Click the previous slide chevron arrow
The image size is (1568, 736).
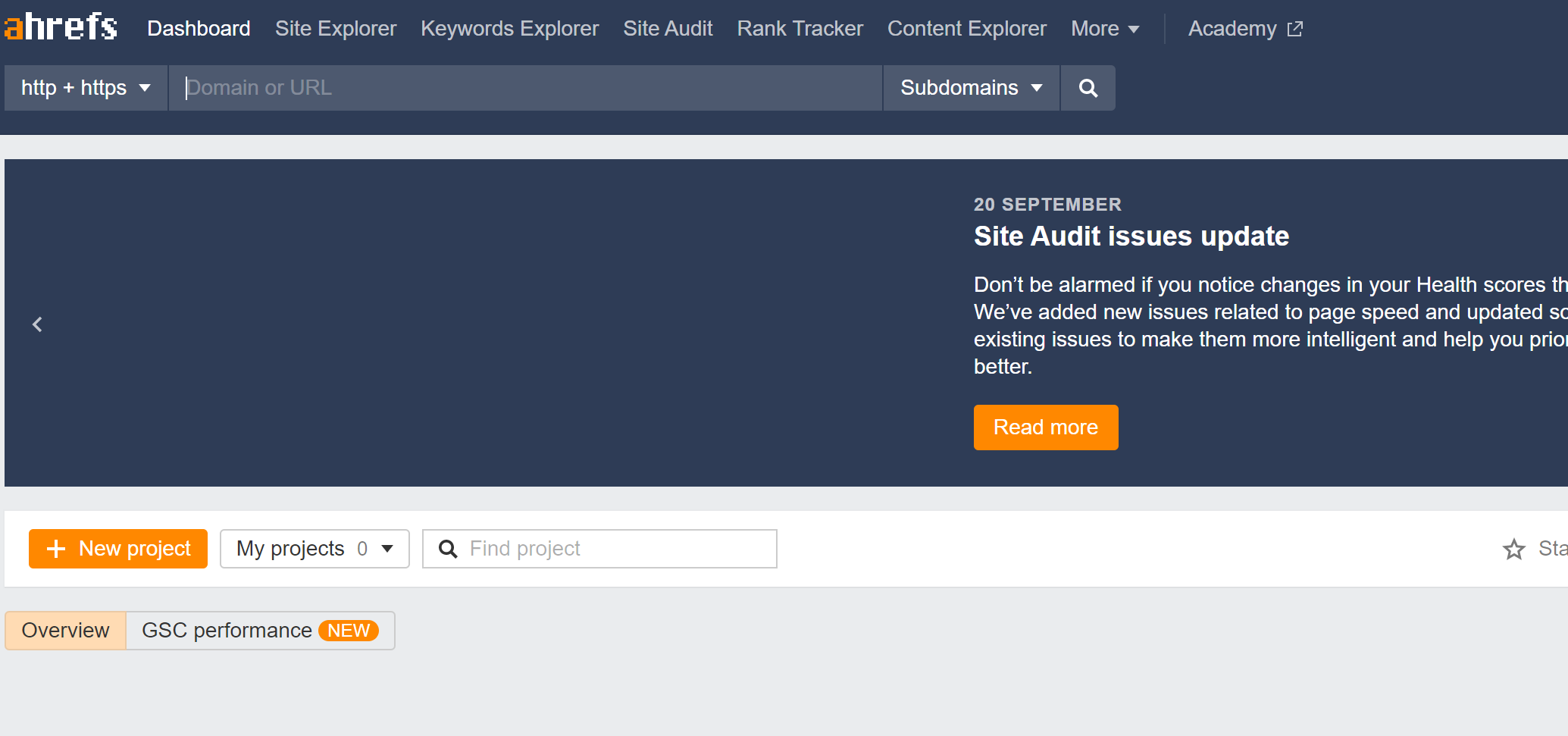(37, 324)
